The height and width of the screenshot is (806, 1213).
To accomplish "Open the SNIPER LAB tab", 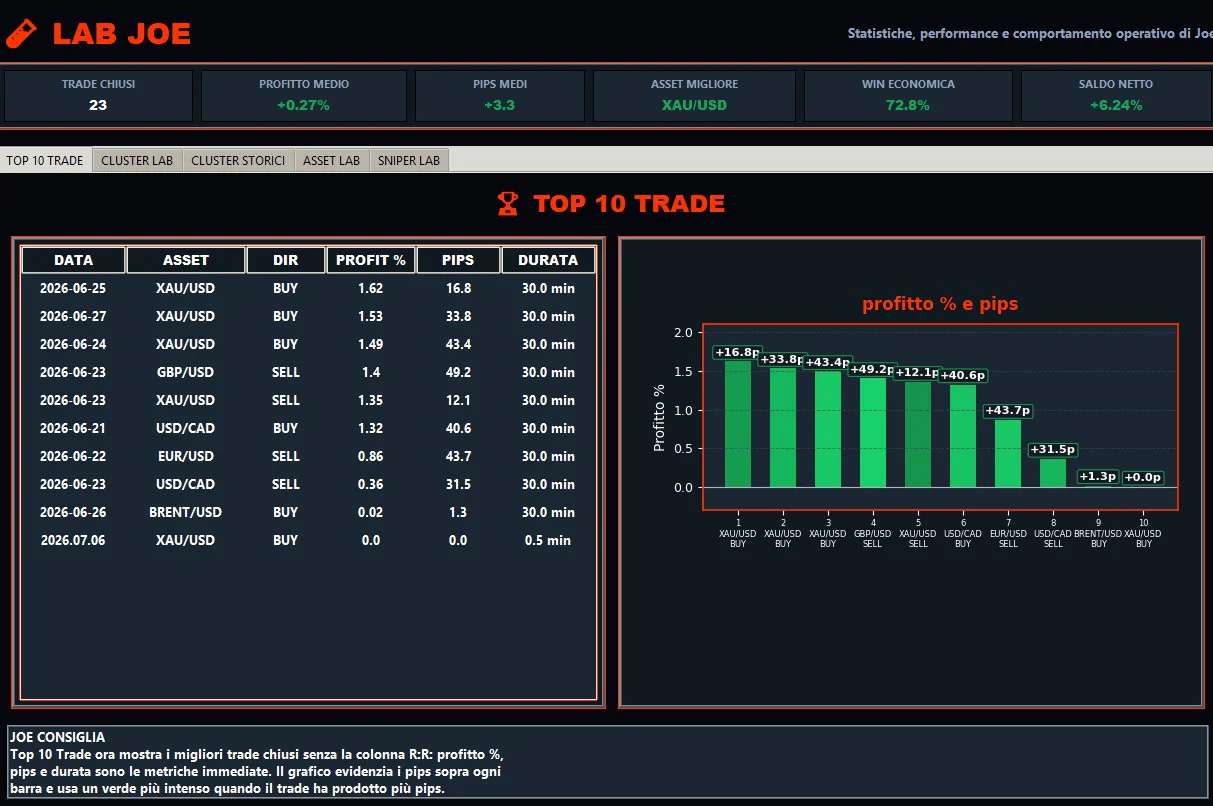I will click(409, 160).
